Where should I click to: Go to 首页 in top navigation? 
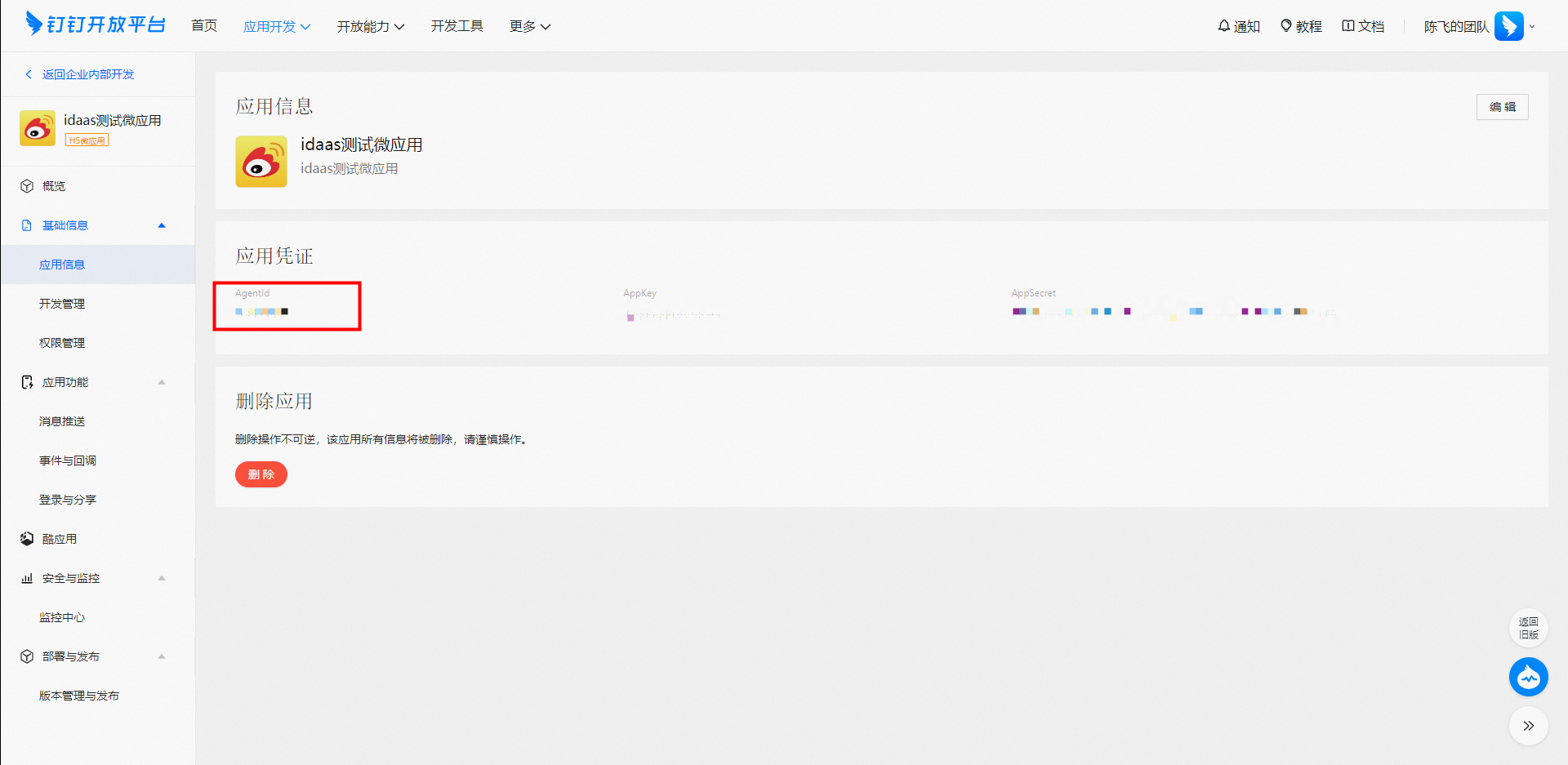coord(204,26)
